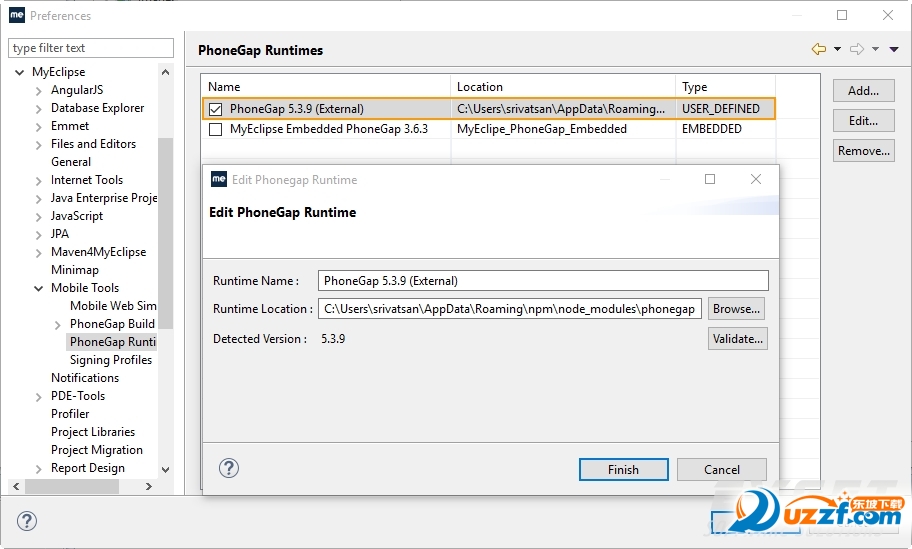The width and height of the screenshot is (912, 549).
Task: Expand the PhoneGap Build tree node
Action: pos(58,324)
